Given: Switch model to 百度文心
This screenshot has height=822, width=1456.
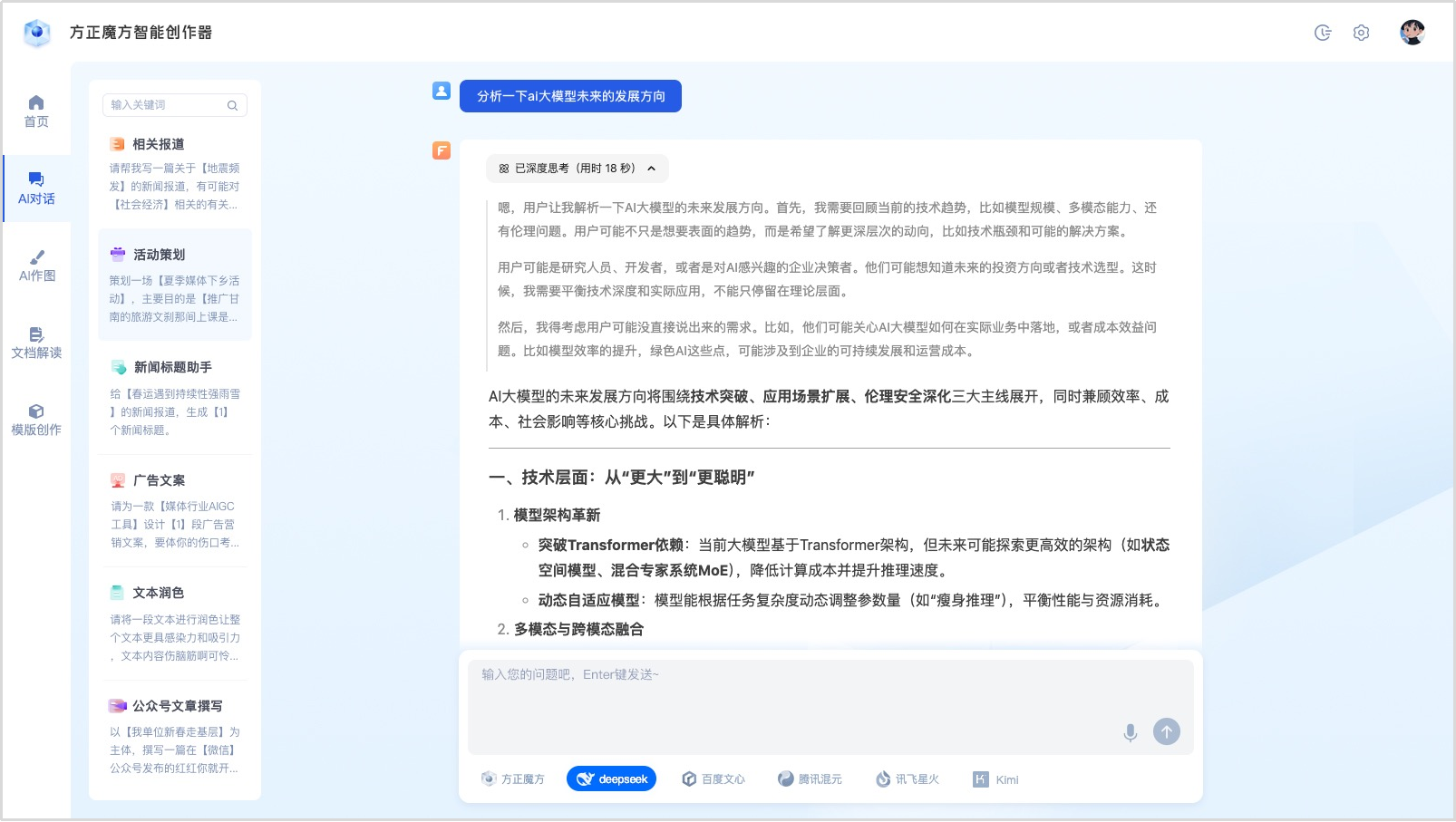Looking at the screenshot, I should click(x=713, y=779).
